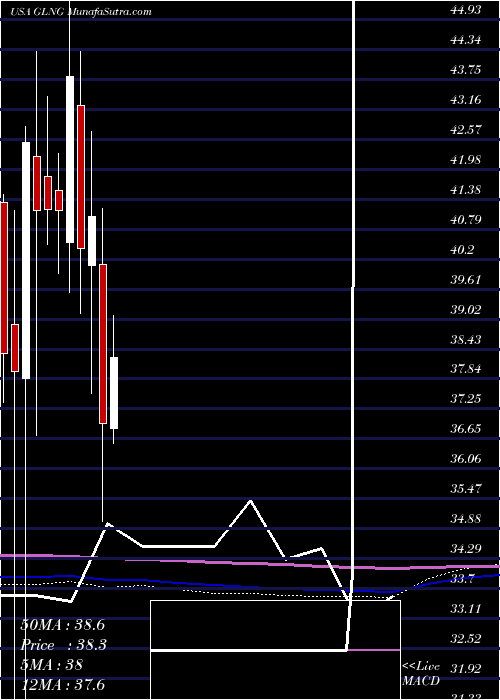Image resolution: width=500 pixels, height=700 pixels.
Task: Click the 43.16 price axis value
Action: point(466,100)
